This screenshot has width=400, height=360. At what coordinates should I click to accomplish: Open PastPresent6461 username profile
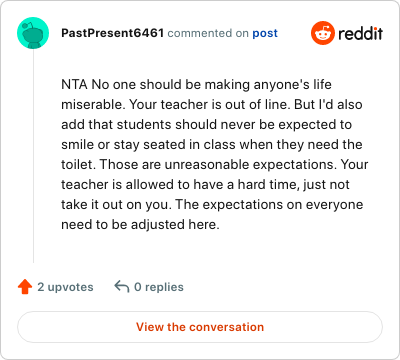(112, 33)
